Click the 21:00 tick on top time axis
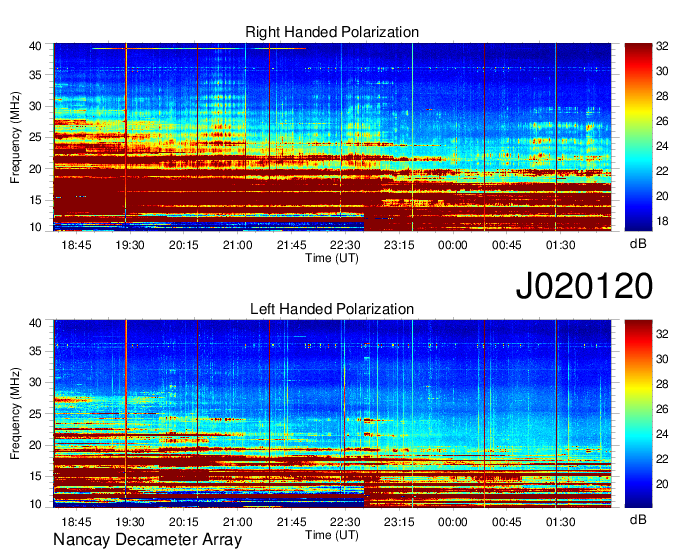Viewport: 680px width, 552px height. (x=238, y=245)
